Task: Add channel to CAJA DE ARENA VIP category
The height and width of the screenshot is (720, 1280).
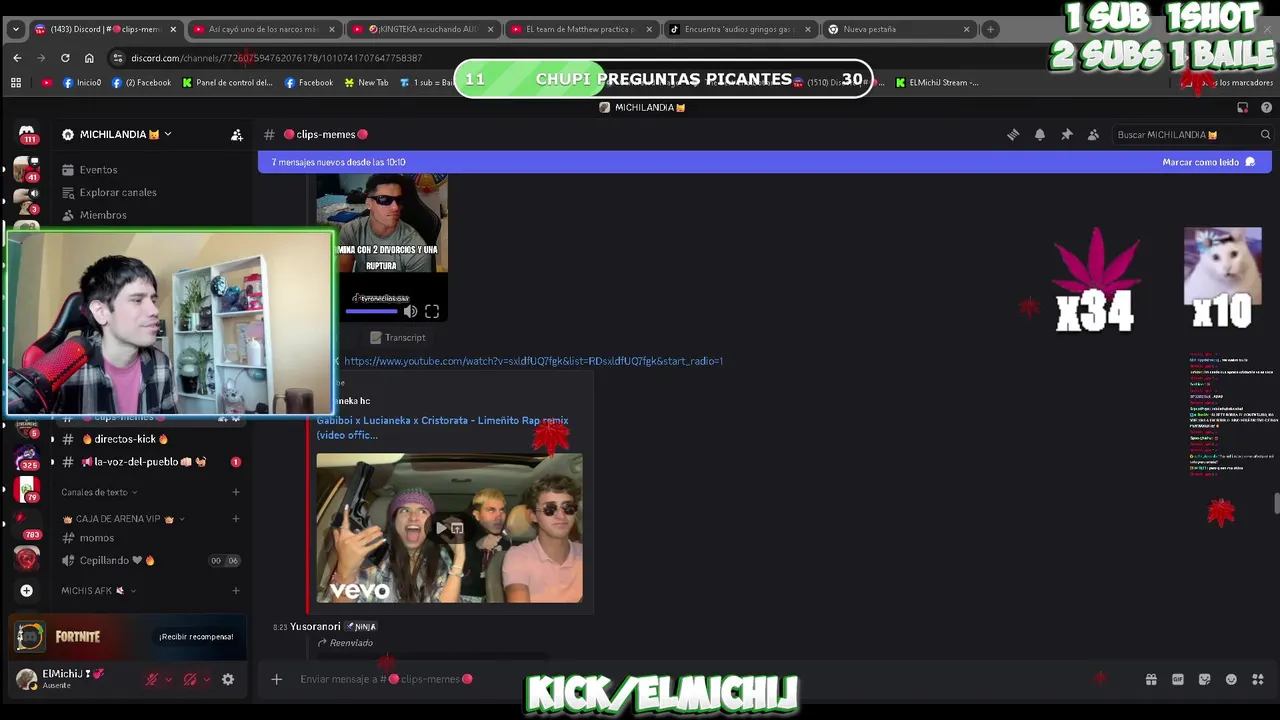Action: click(236, 519)
